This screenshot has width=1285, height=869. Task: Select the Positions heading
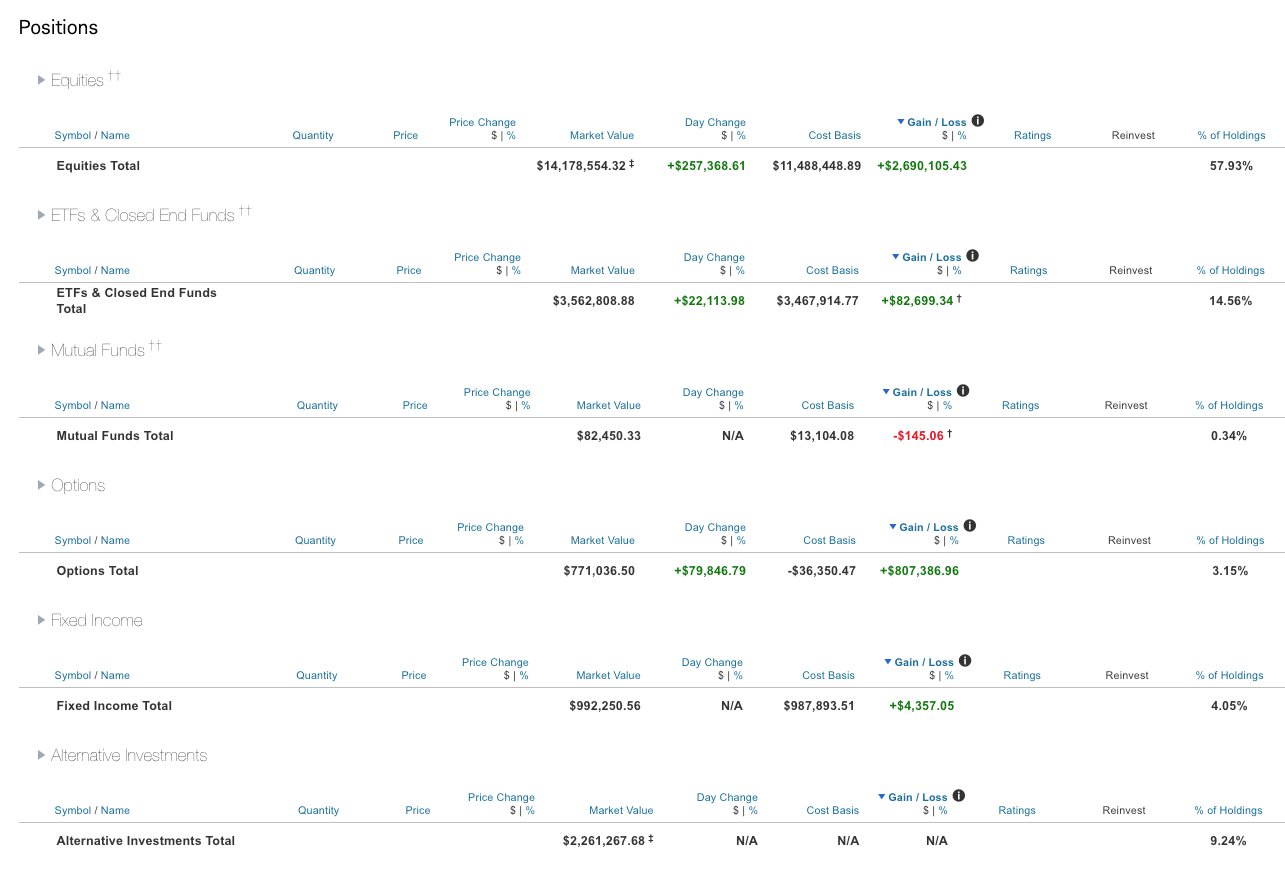(57, 28)
